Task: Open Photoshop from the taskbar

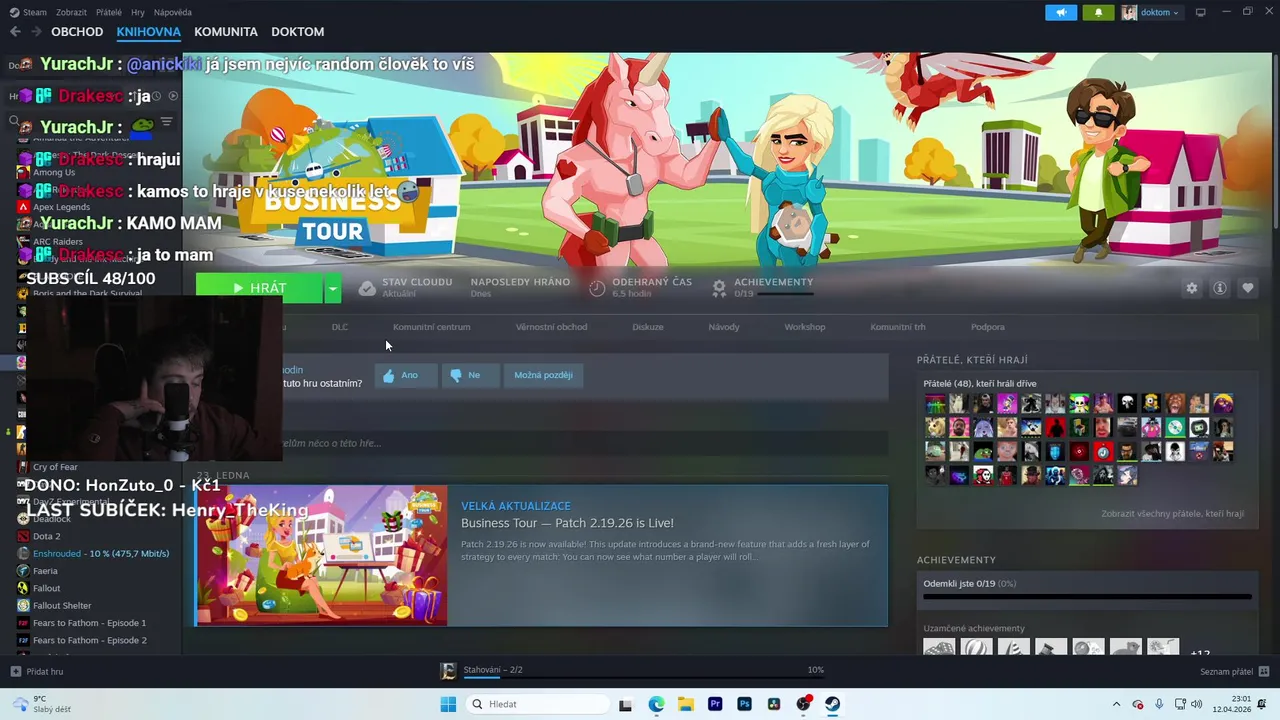Action: tap(744, 704)
